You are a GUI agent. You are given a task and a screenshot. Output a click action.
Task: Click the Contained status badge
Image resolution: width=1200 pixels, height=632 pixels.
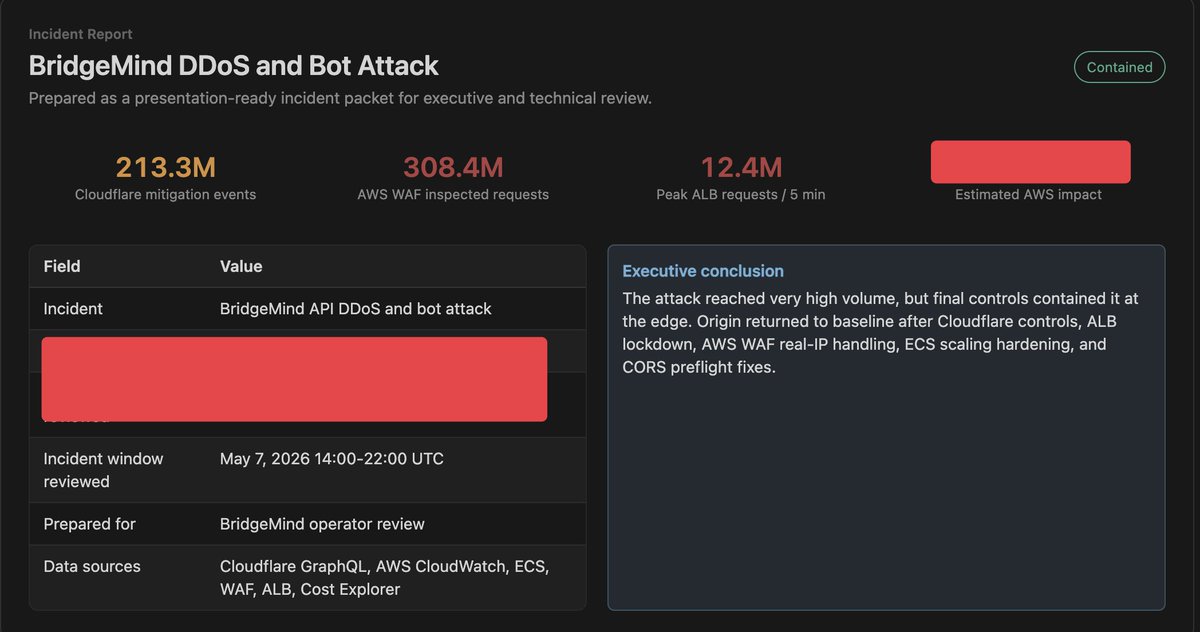pos(1119,67)
